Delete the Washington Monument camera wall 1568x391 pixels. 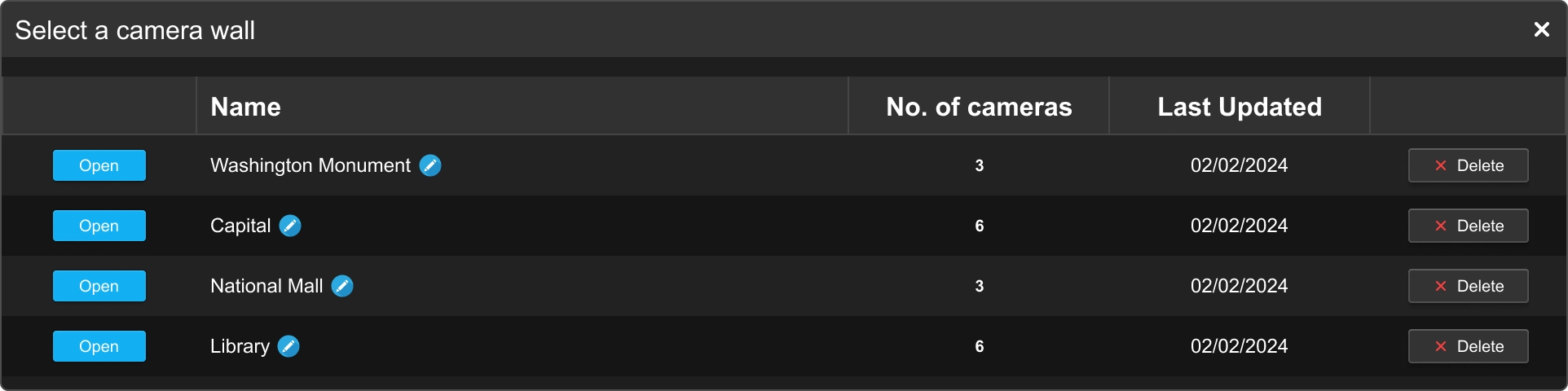tap(1468, 165)
